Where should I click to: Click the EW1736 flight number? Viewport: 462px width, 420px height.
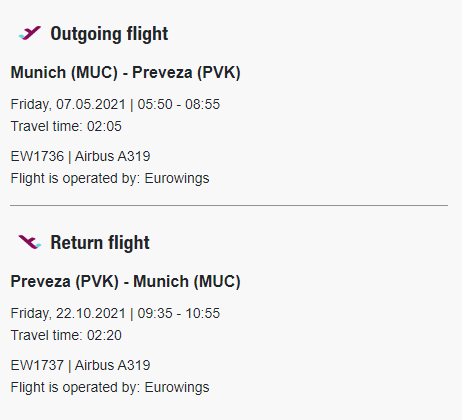point(37,156)
